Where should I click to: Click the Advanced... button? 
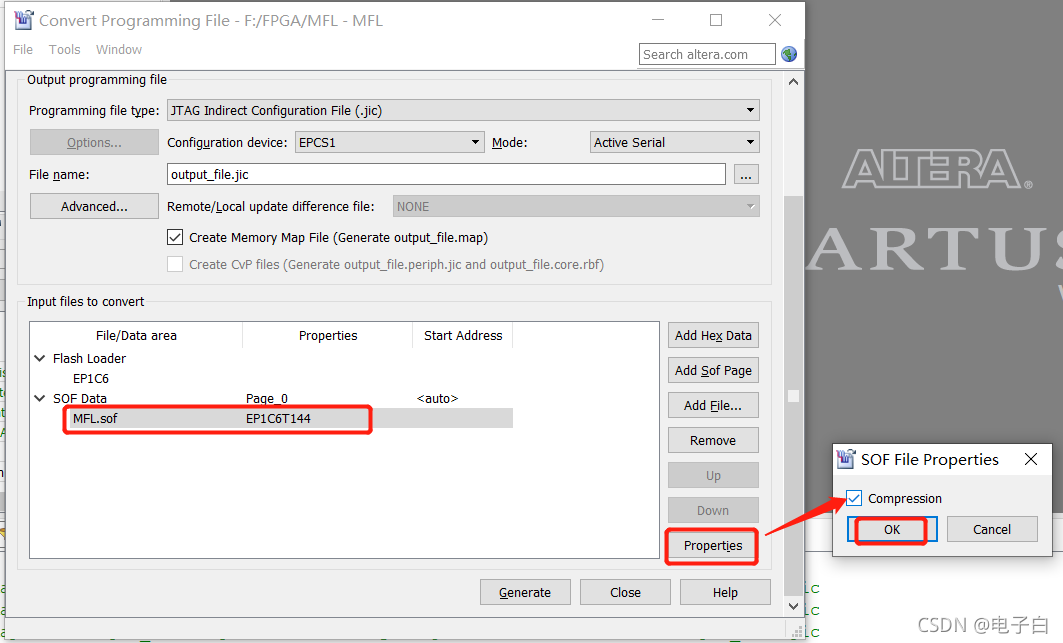click(x=94, y=206)
